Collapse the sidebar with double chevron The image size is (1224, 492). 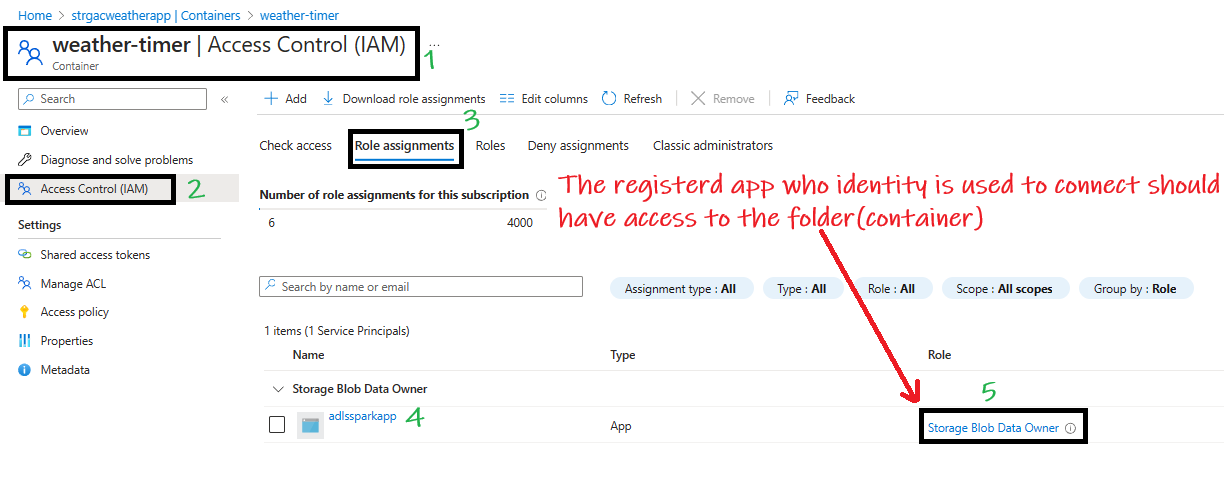pyautogui.click(x=225, y=99)
